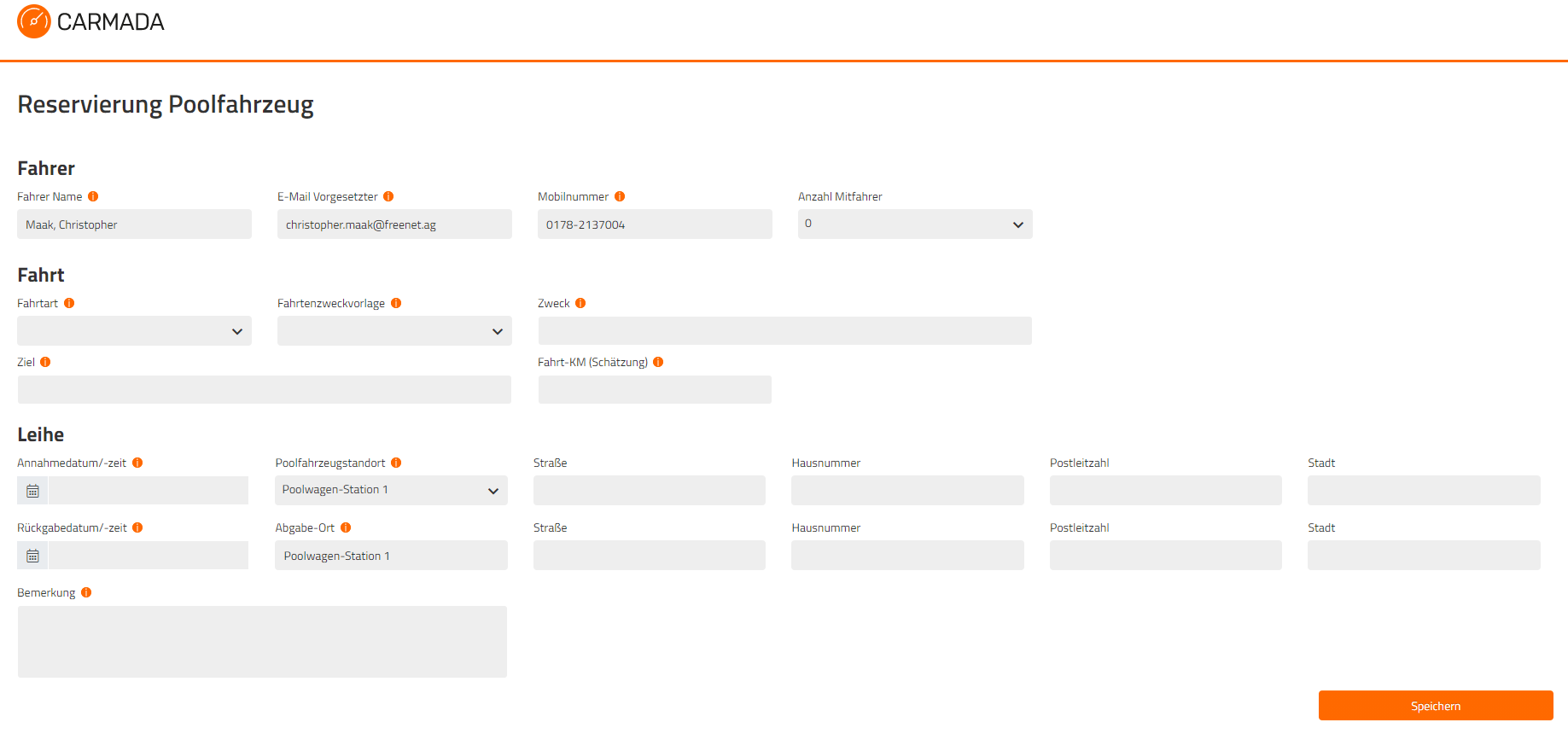Click the Reservierung Poolfahrzeug heading
This screenshot has height=734, width=1568.
pyautogui.click(x=166, y=105)
